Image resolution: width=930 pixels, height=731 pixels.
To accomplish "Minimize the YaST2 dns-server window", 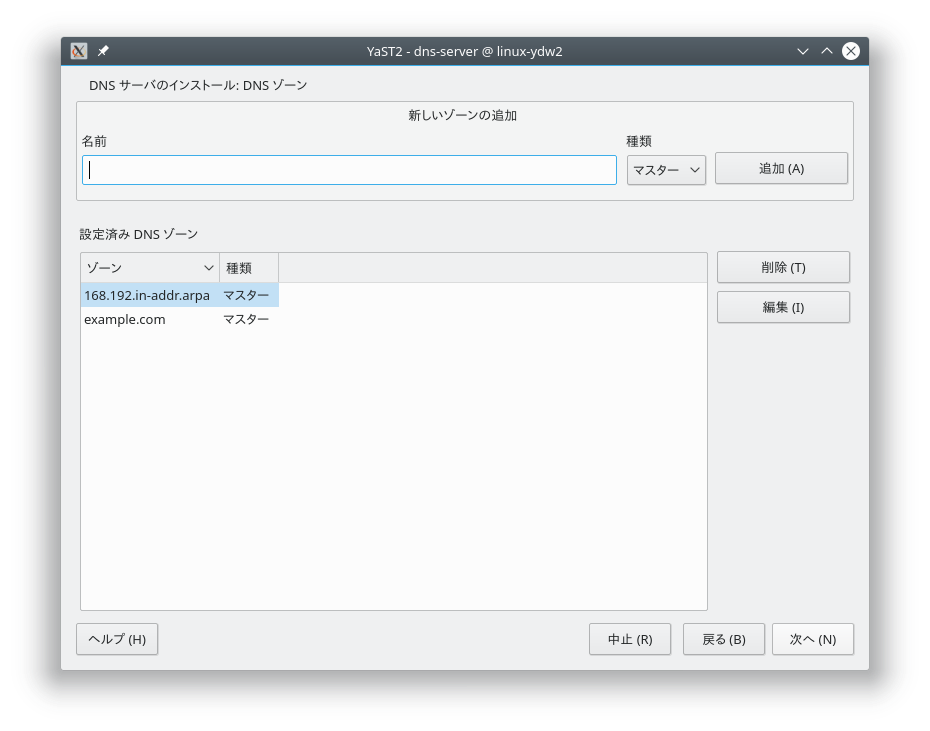I will pos(802,51).
